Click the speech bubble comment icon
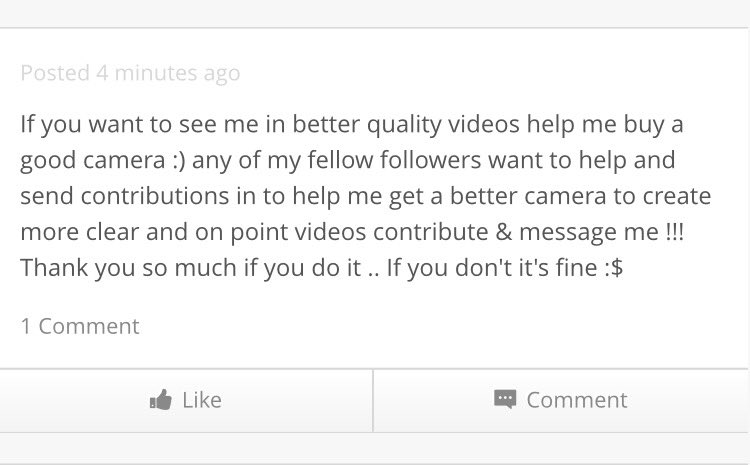This screenshot has height=465, width=750. click(505, 399)
